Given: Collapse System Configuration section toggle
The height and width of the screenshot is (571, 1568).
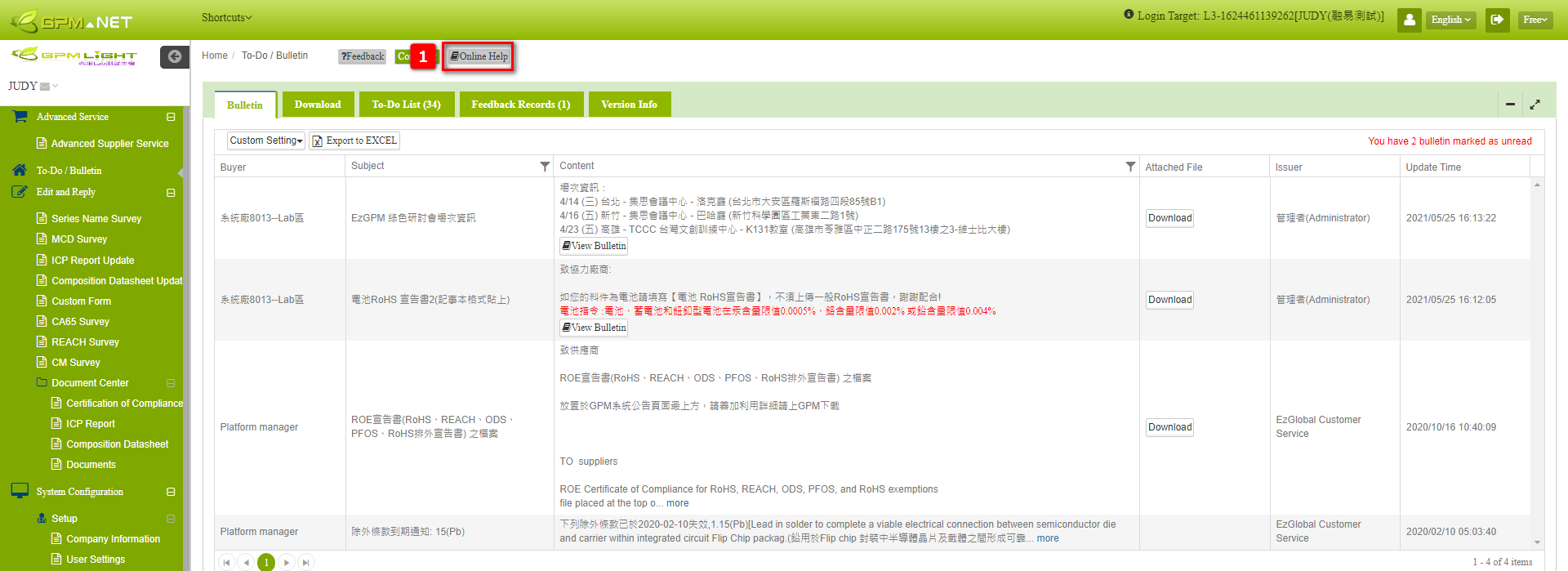Looking at the screenshot, I should 171,492.
